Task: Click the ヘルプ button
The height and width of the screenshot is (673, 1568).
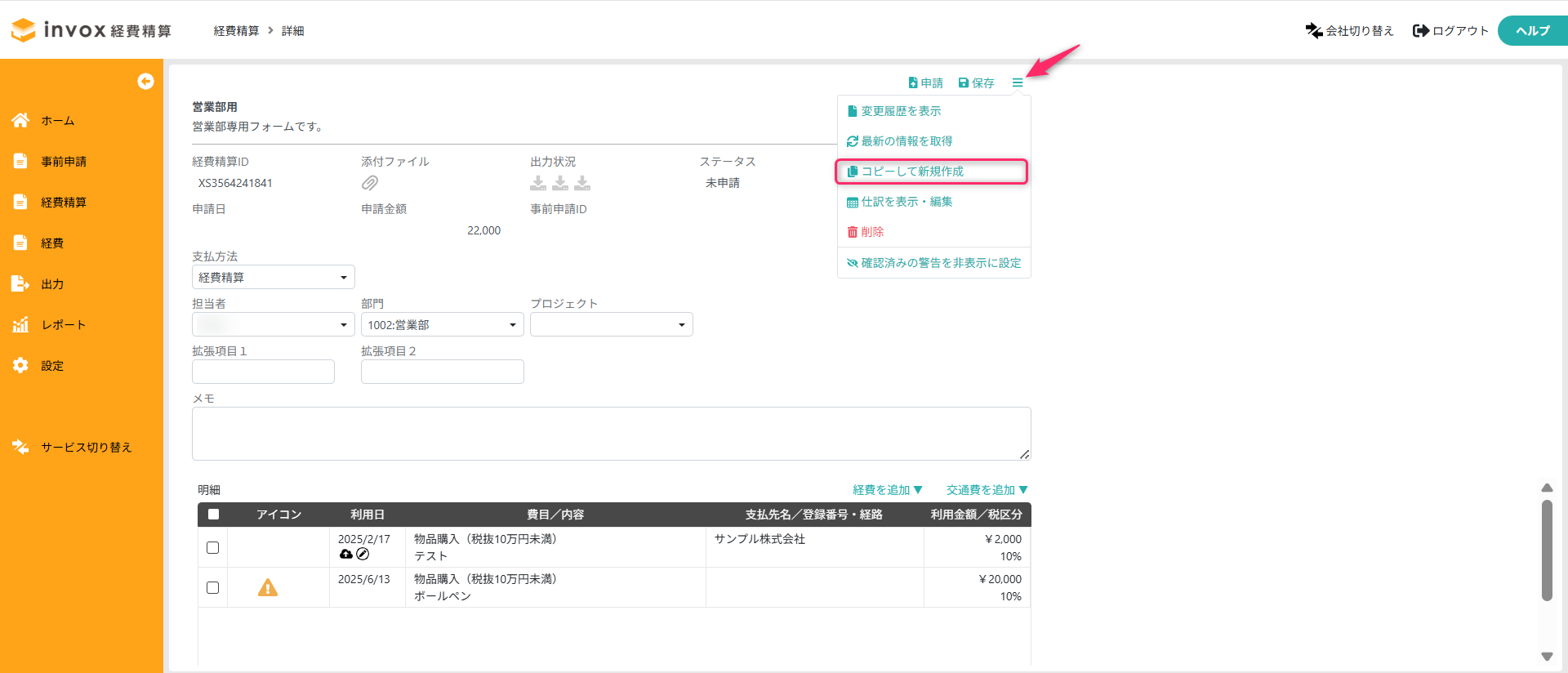Action: (1532, 31)
